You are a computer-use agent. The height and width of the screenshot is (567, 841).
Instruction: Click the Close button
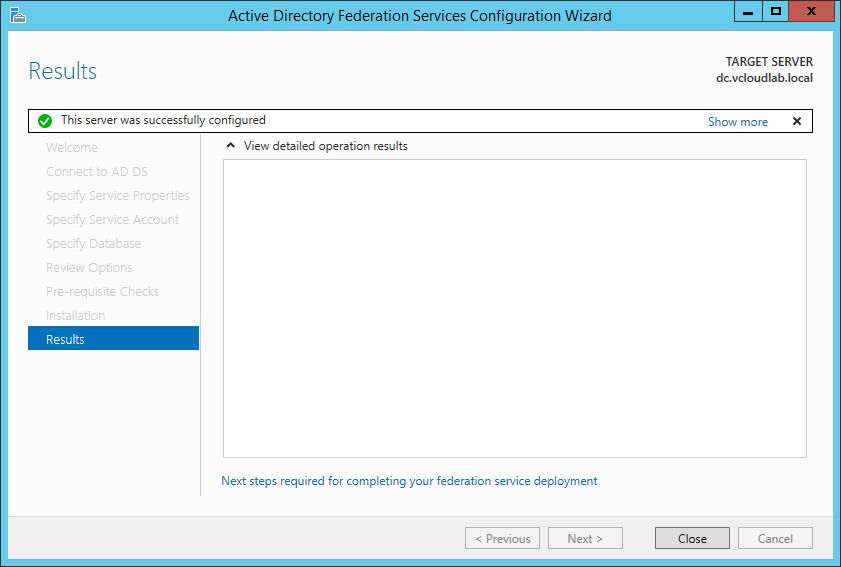(x=692, y=538)
